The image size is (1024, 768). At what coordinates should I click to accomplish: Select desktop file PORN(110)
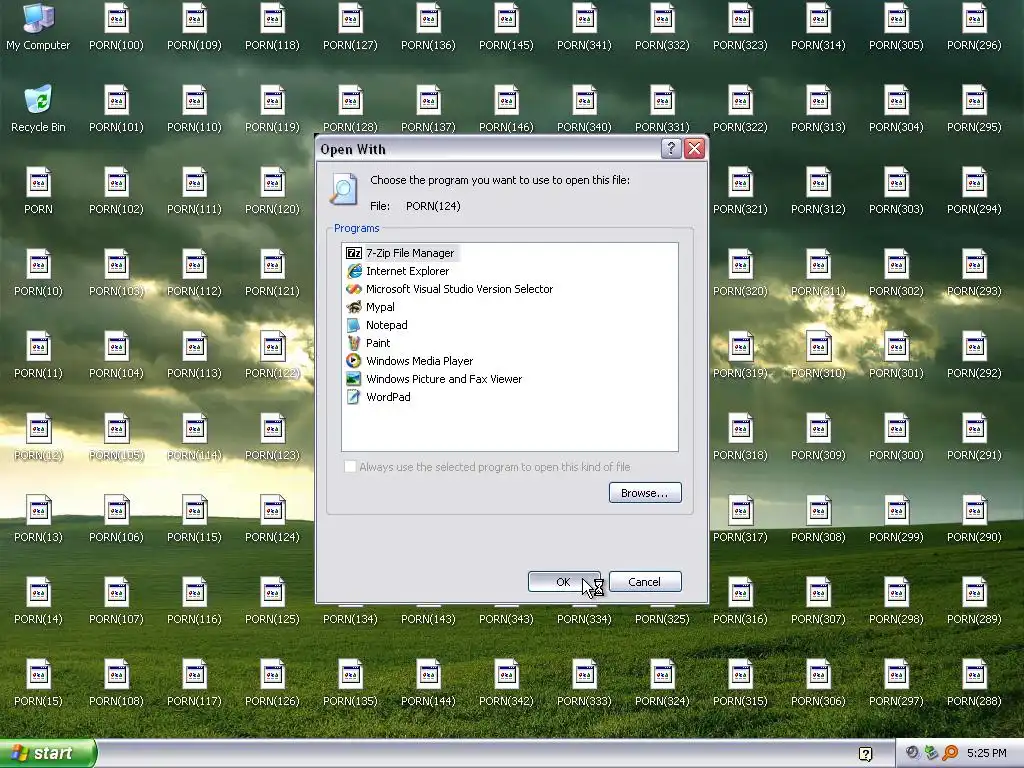[194, 109]
